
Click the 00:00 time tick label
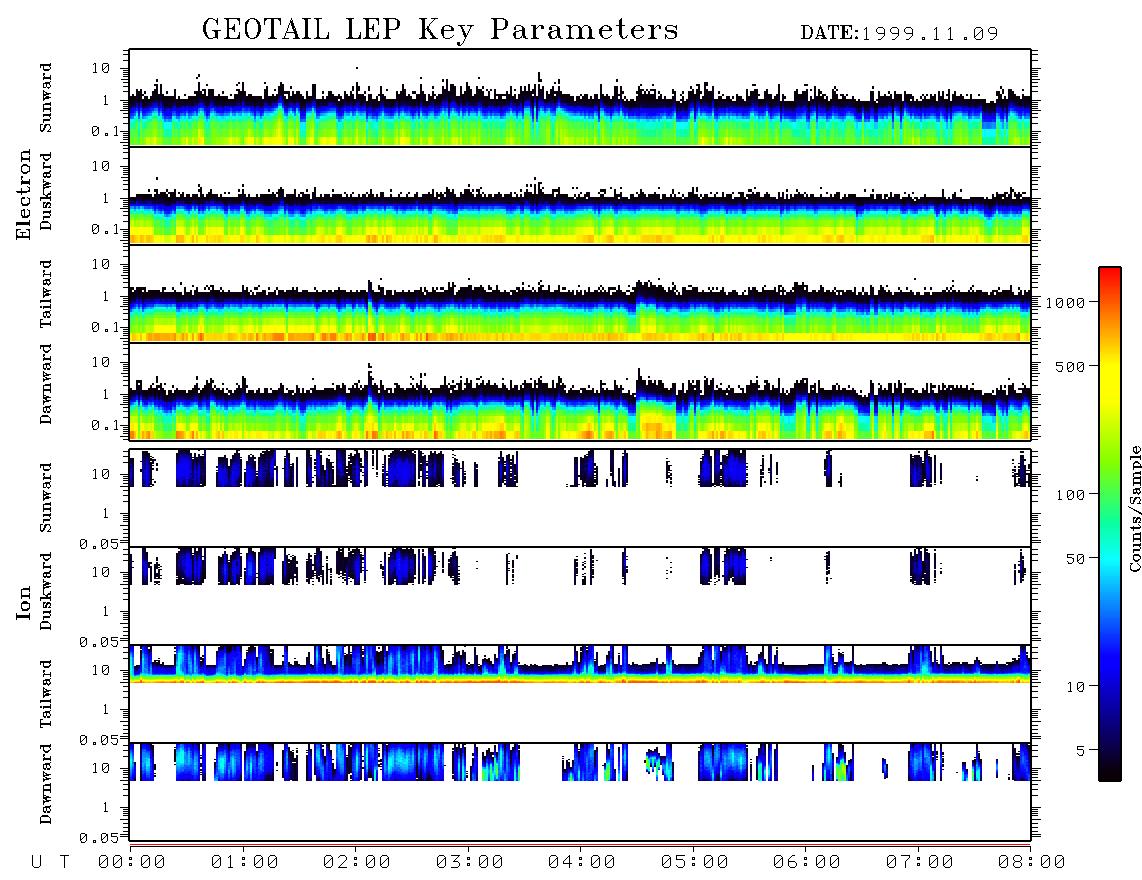(132, 862)
